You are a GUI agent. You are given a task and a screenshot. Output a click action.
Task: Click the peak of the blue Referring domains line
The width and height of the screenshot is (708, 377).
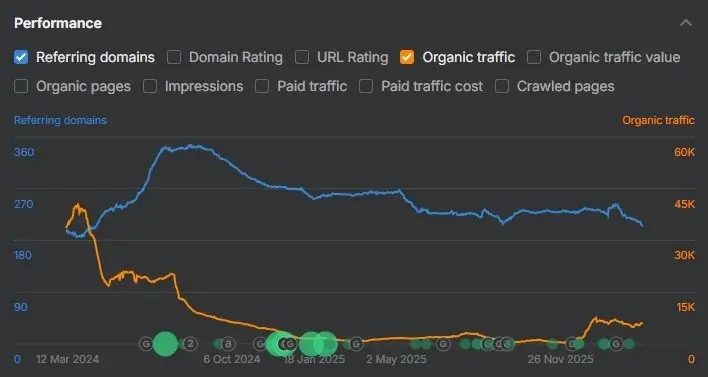(x=191, y=146)
